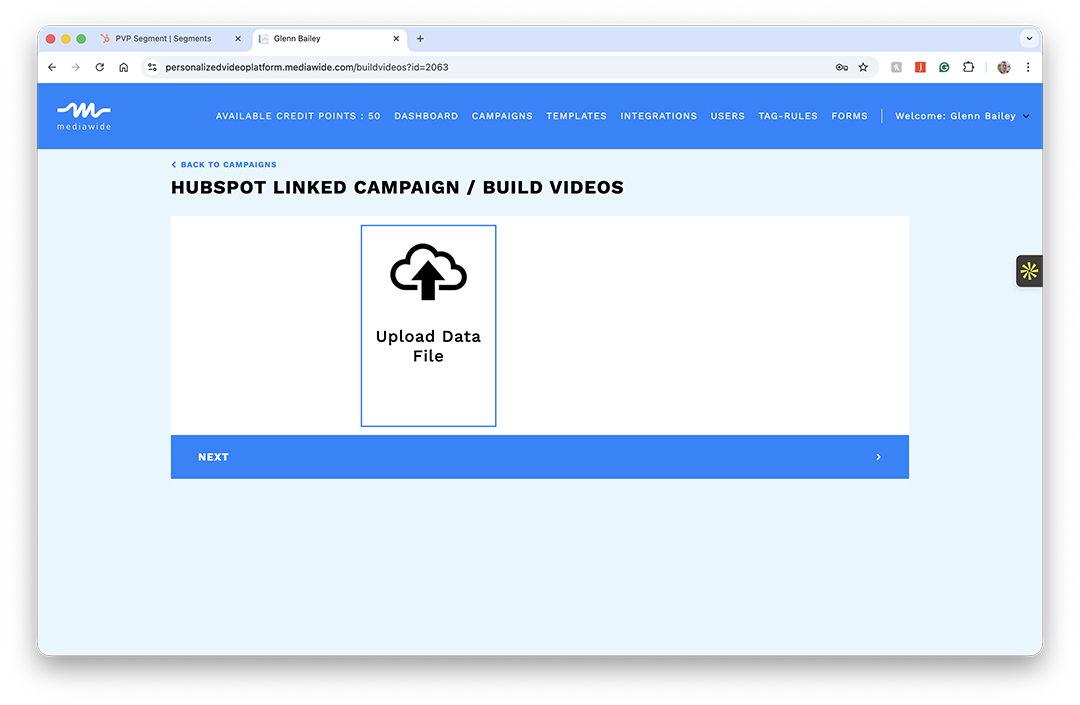Viewport: 1080px width, 705px height.
Task: Open the yellow asterisk side widget
Action: pyautogui.click(x=1029, y=271)
